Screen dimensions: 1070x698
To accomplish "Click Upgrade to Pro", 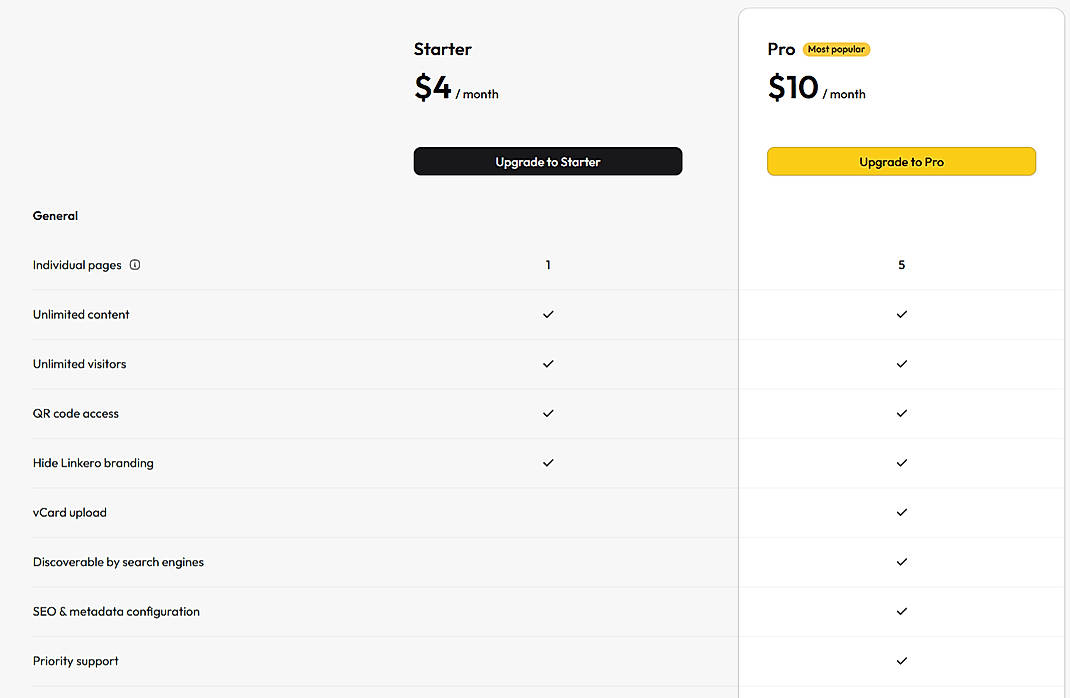I will 901,161.
